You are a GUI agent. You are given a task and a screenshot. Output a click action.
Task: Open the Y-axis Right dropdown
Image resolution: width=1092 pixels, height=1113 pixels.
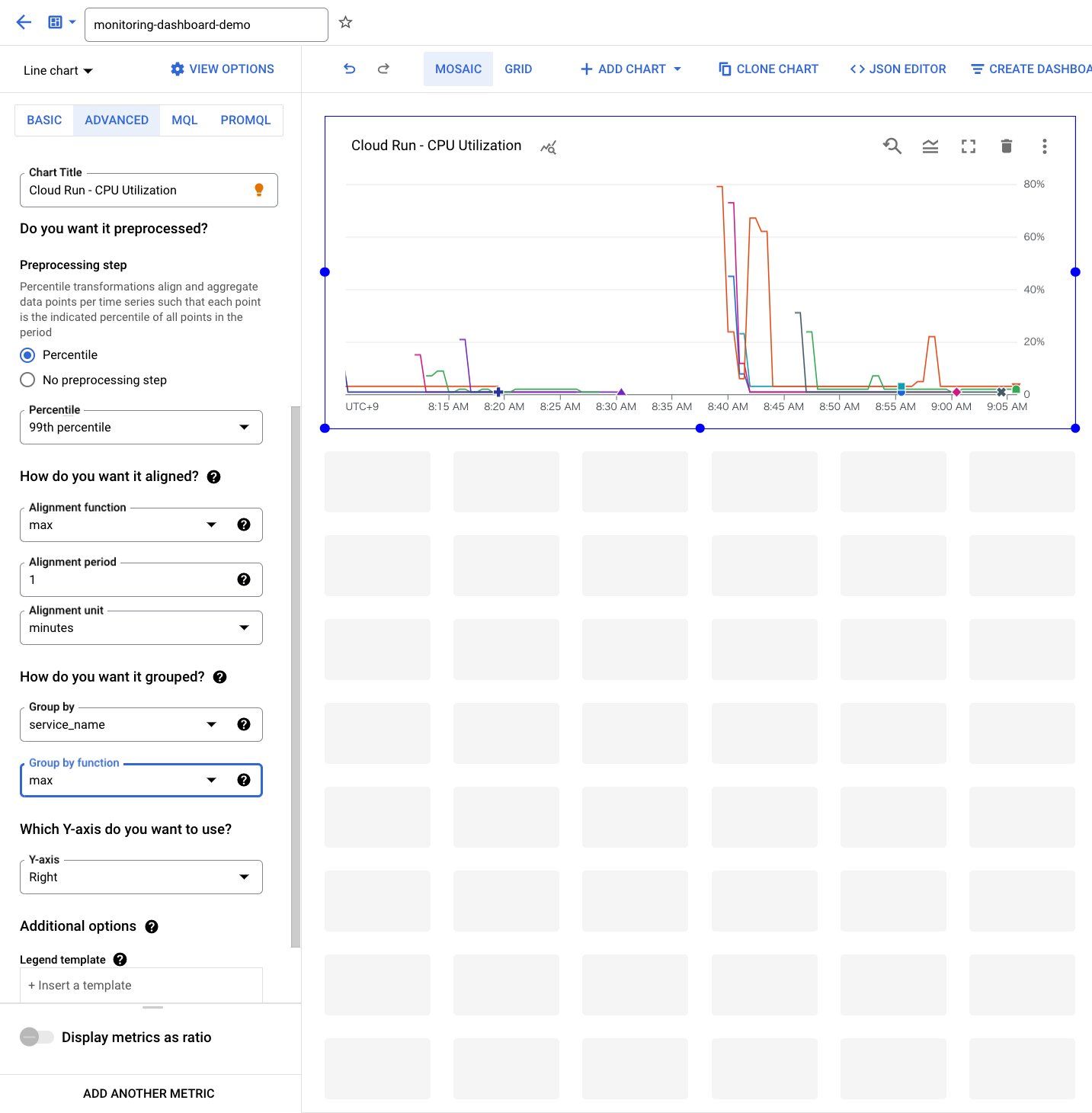(x=141, y=877)
